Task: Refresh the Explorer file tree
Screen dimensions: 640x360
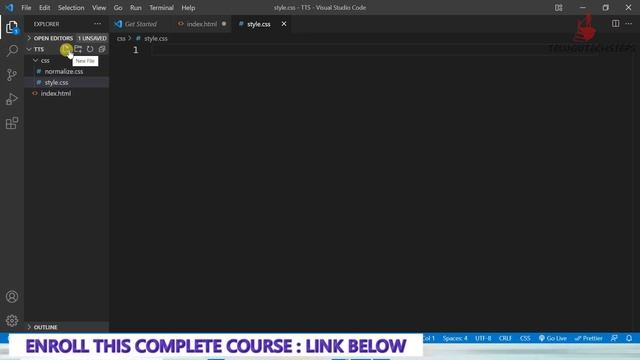Action: (90, 49)
